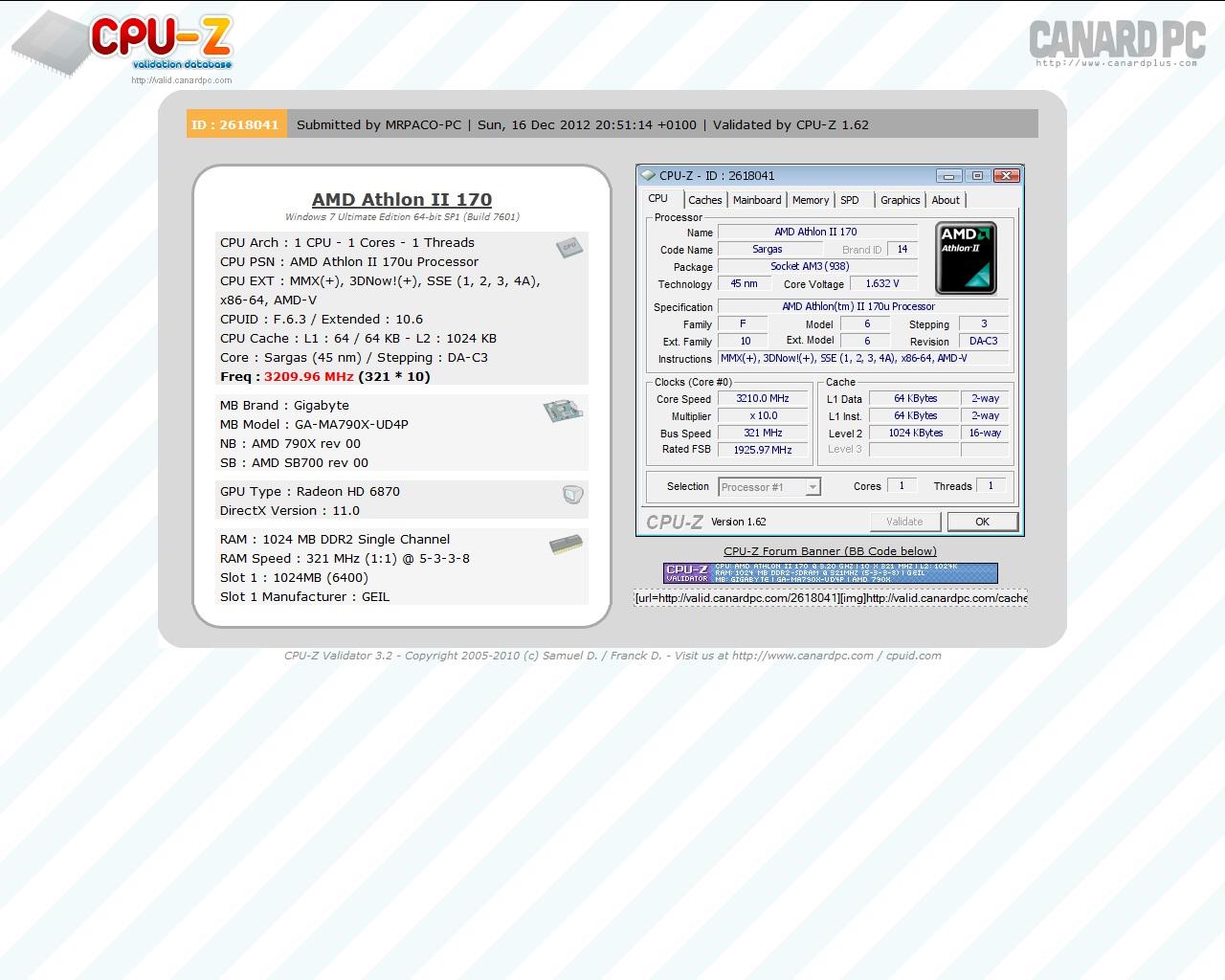
Task: Click the GPU icon beside GPU Type
Action: click(572, 495)
